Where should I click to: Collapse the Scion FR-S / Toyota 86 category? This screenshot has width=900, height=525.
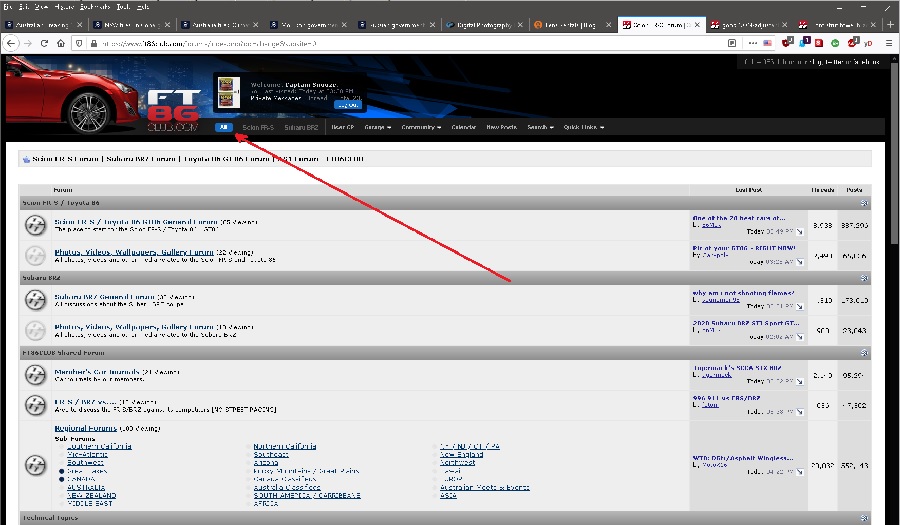(x=864, y=203)
